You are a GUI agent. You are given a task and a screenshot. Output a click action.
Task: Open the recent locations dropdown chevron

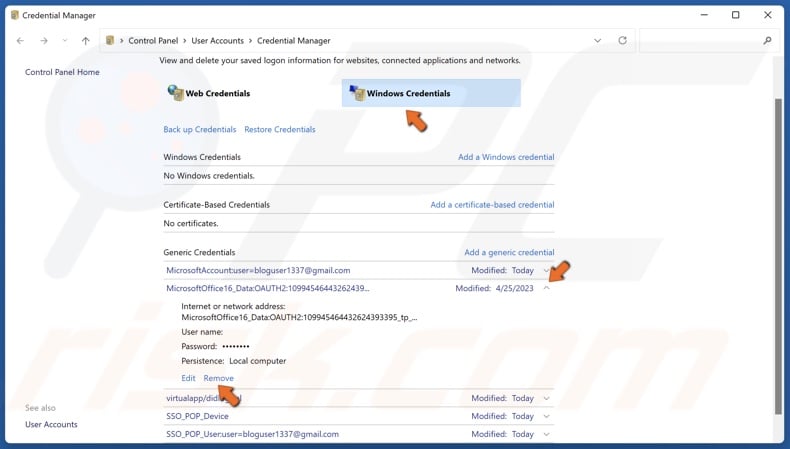[65, 41]
